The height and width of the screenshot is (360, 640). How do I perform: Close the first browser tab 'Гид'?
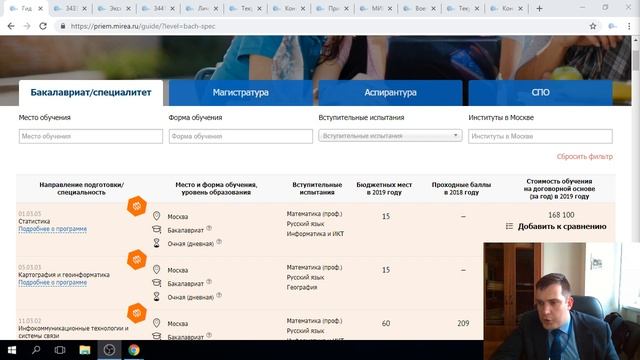40,8
